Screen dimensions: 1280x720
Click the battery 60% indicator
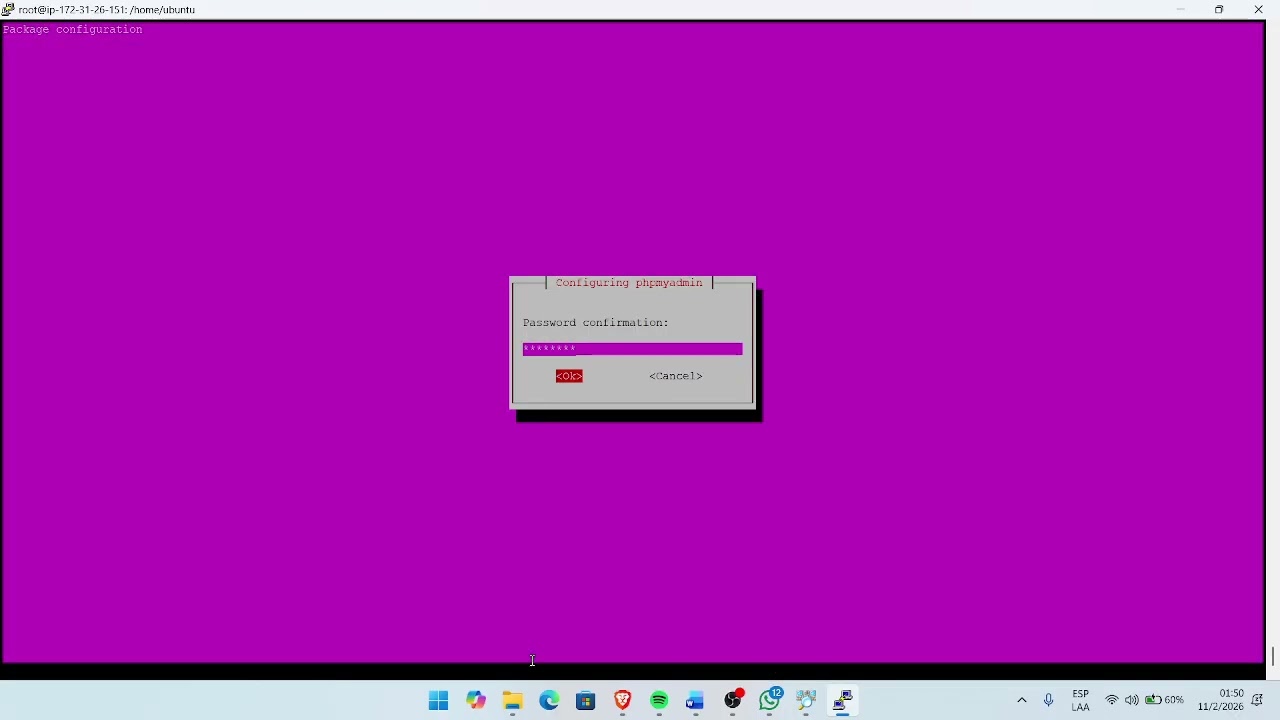(x=1165, y=701)
